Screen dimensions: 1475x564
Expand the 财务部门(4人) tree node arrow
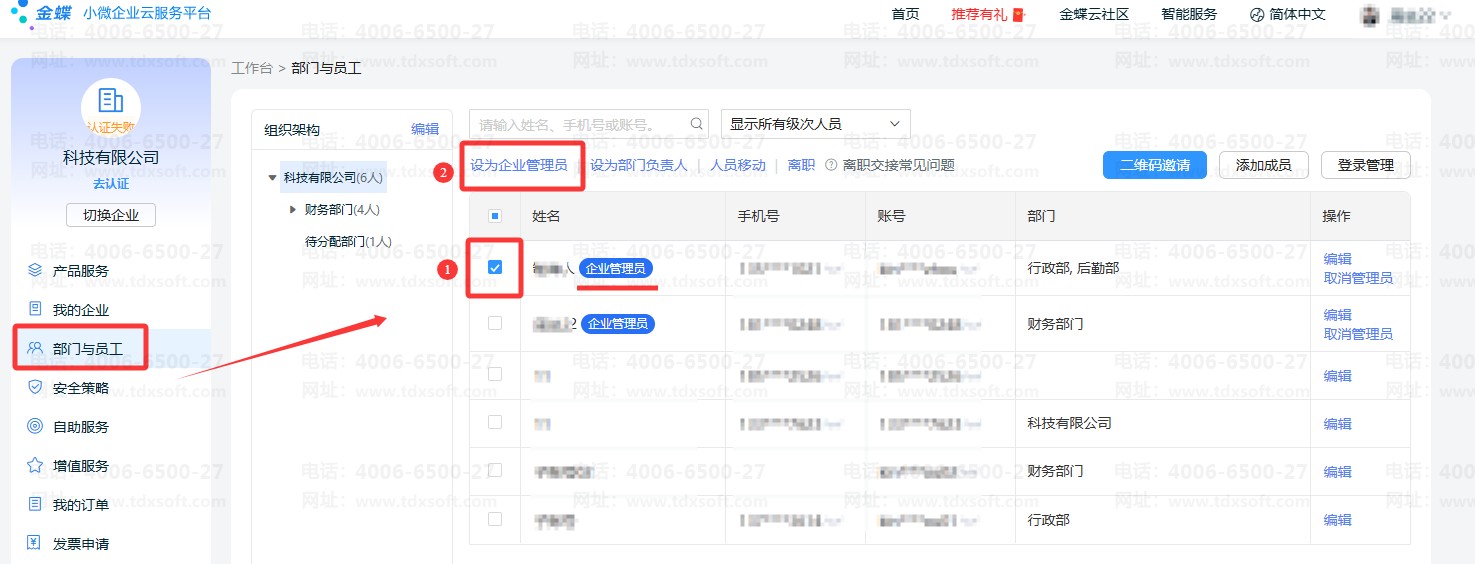(x=293, y=209)
